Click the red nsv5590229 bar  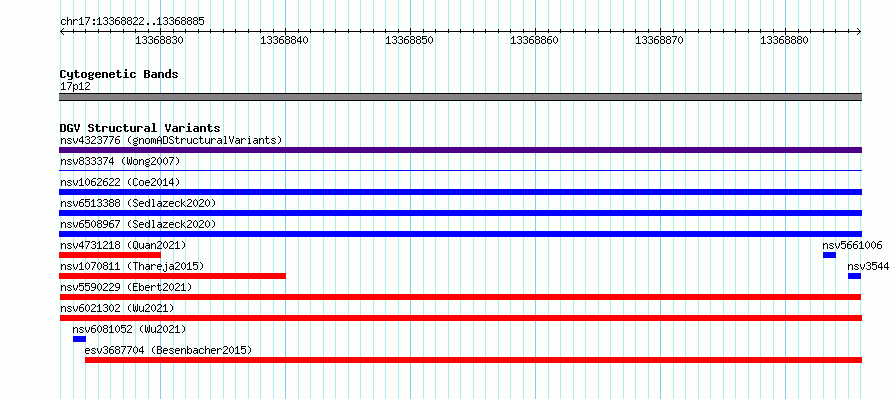coord(460,297)
